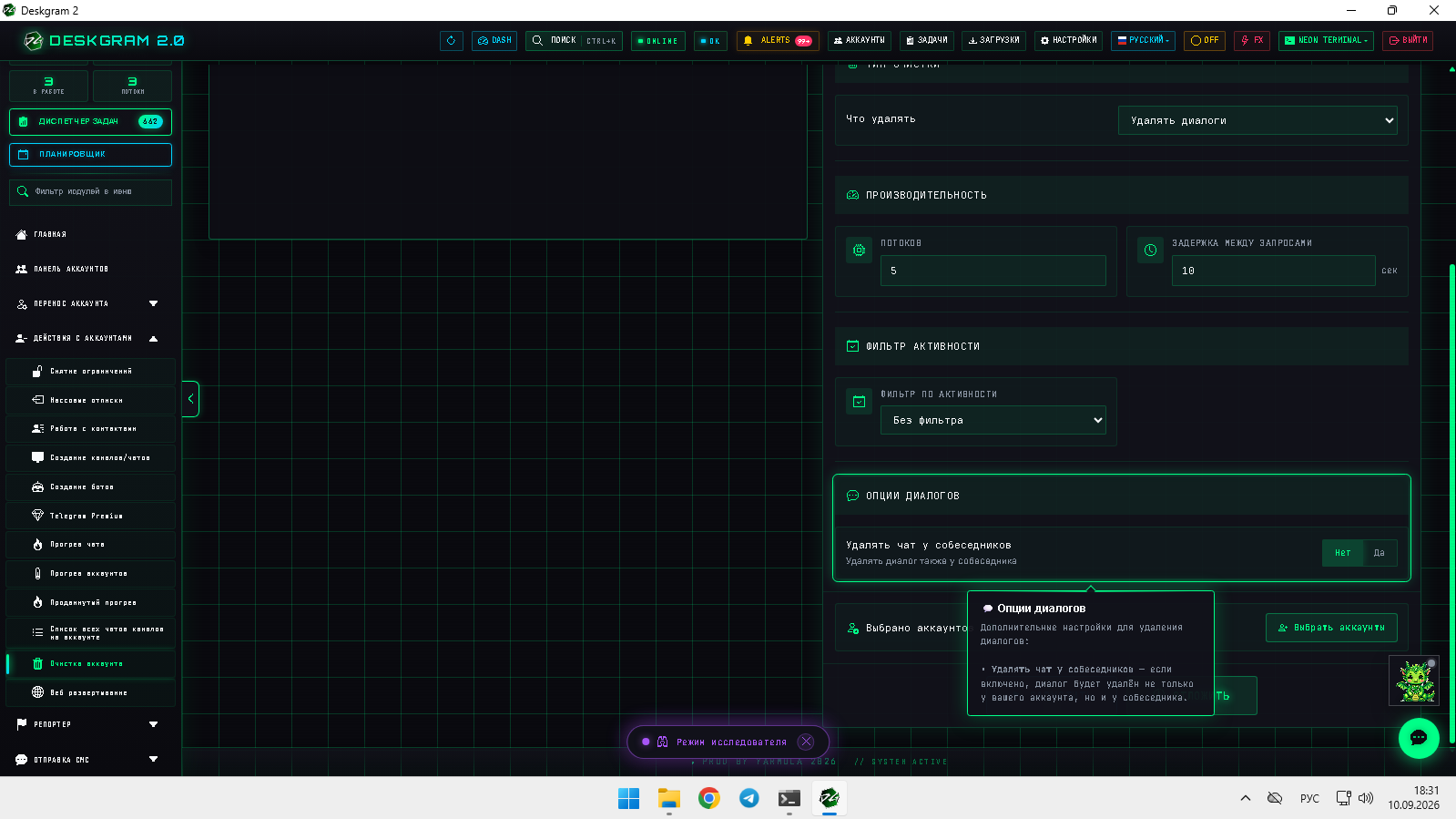Click the Массовые отписки icon
Screen dimensions: 1456x819
(x=37, y=400)
